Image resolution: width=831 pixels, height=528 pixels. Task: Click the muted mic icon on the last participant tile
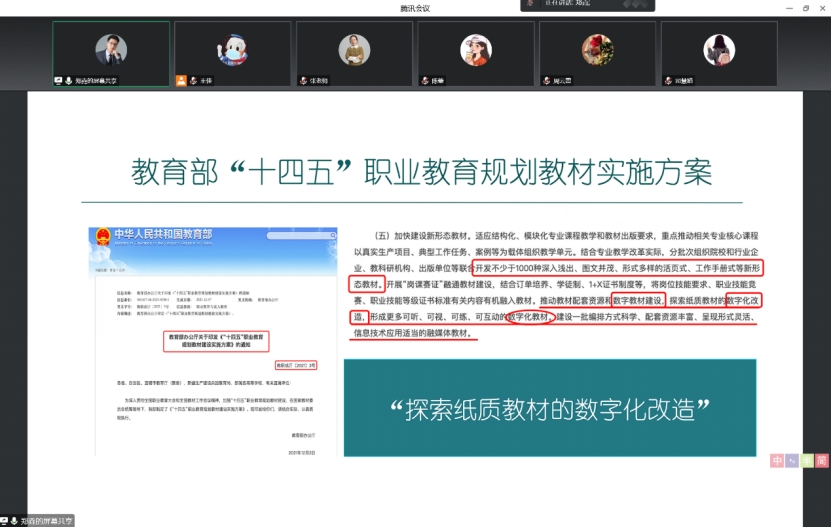tap(668, 81)
